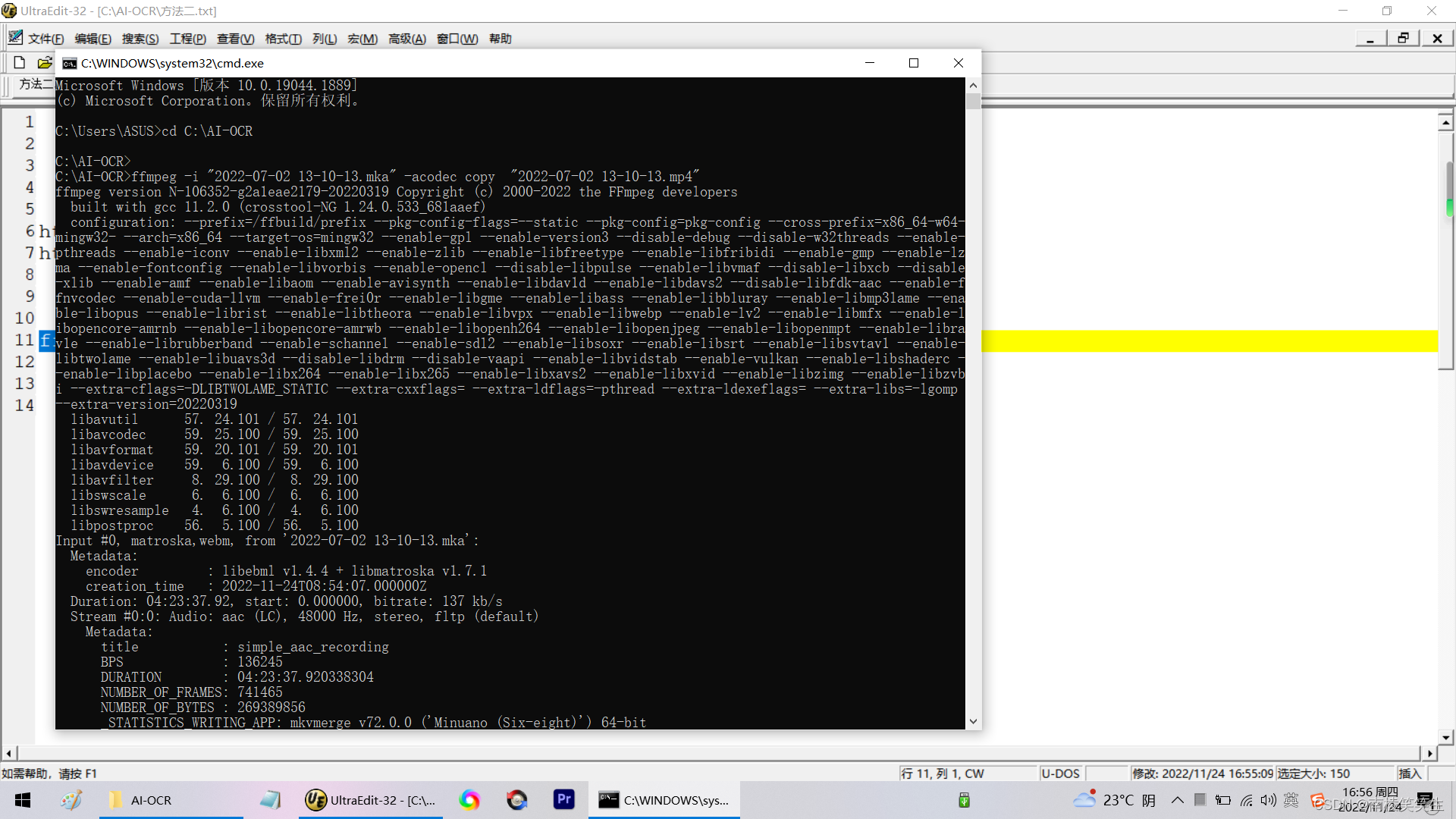Switch to the AI-OCR folder window
Image resolution: width=1456 pixels, height=819 pixels.
pos(171,800)
